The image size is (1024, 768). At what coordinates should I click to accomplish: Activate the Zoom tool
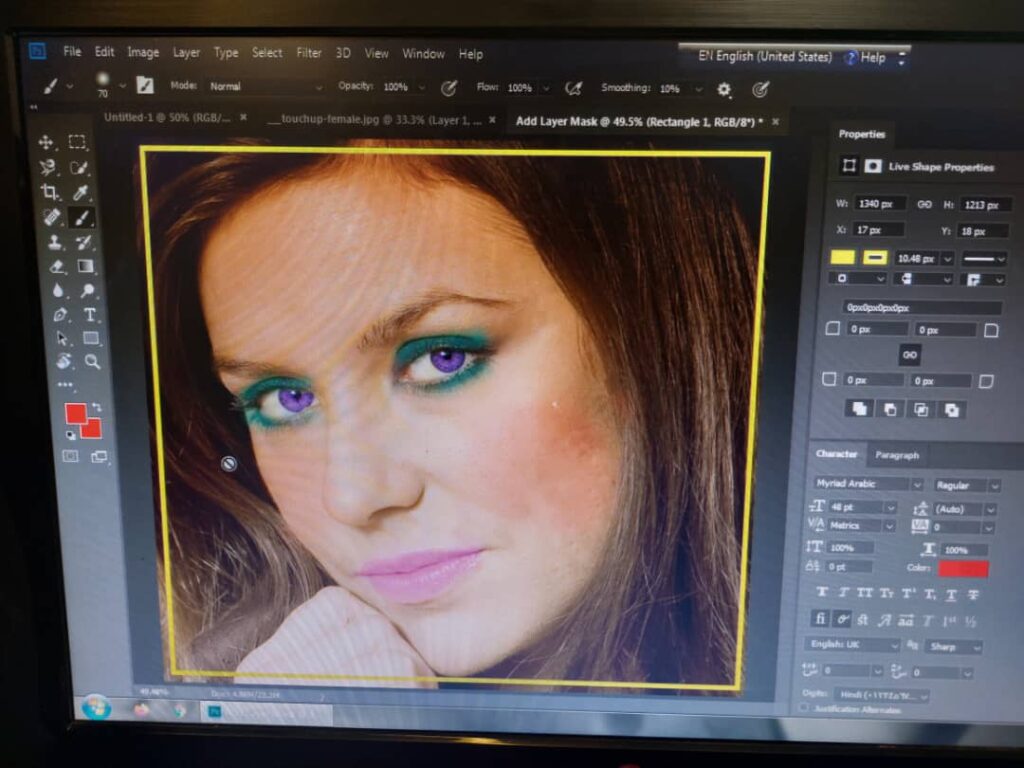pyautogui.click(x=92, y=361)
